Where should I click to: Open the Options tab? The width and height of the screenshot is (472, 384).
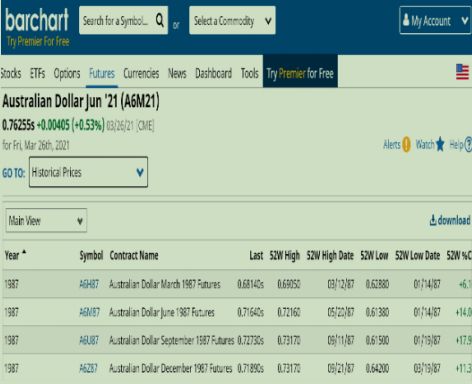pos(67,73)
